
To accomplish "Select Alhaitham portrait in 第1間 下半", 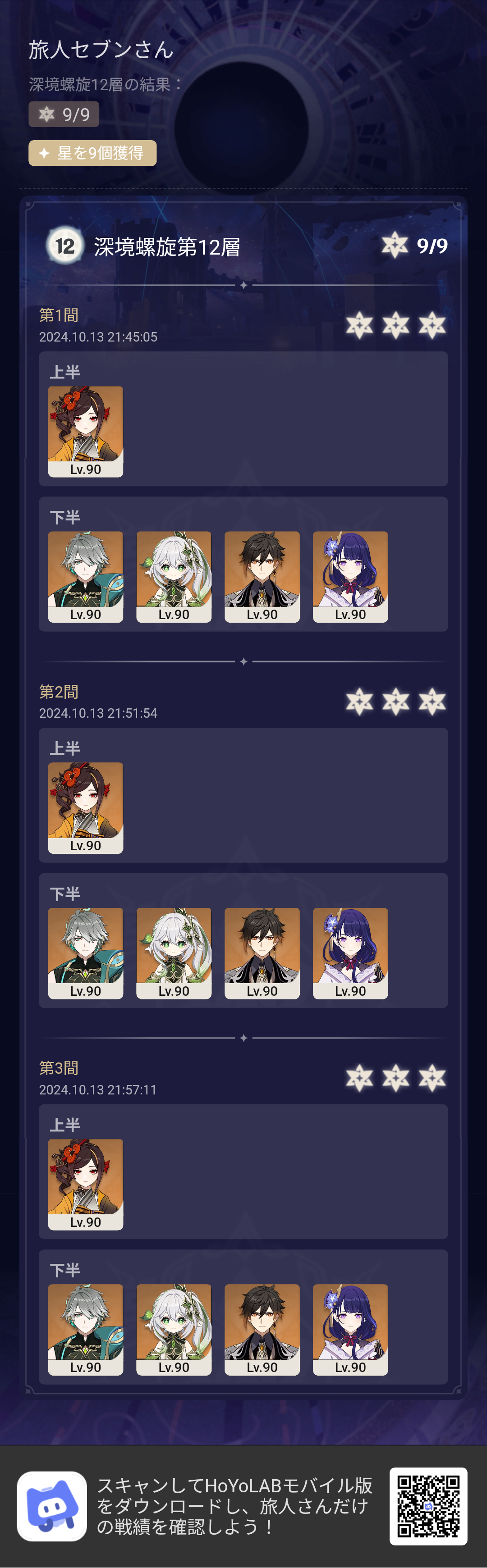I will click(85, 577).
